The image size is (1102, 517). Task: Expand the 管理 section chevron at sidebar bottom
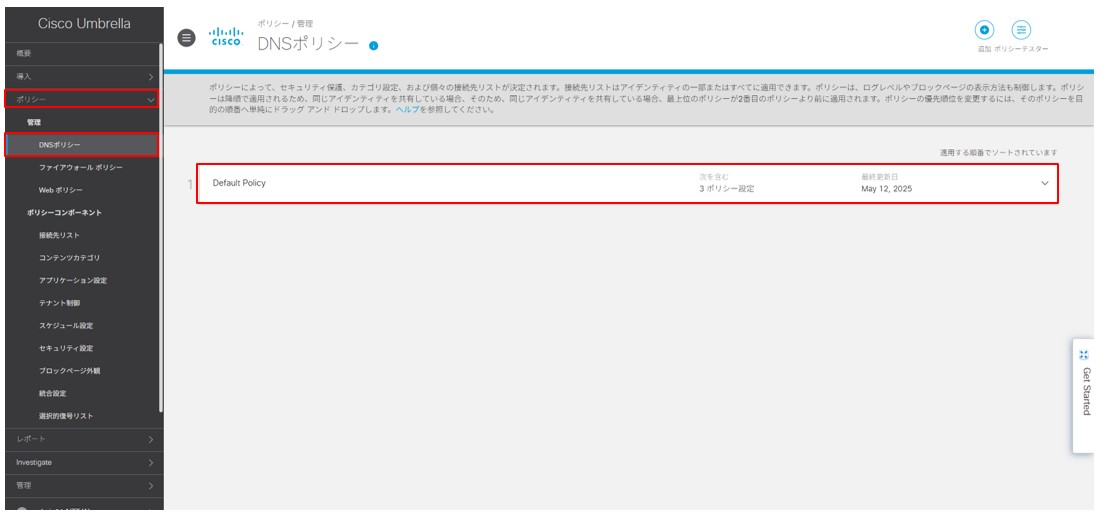(150, 485)
